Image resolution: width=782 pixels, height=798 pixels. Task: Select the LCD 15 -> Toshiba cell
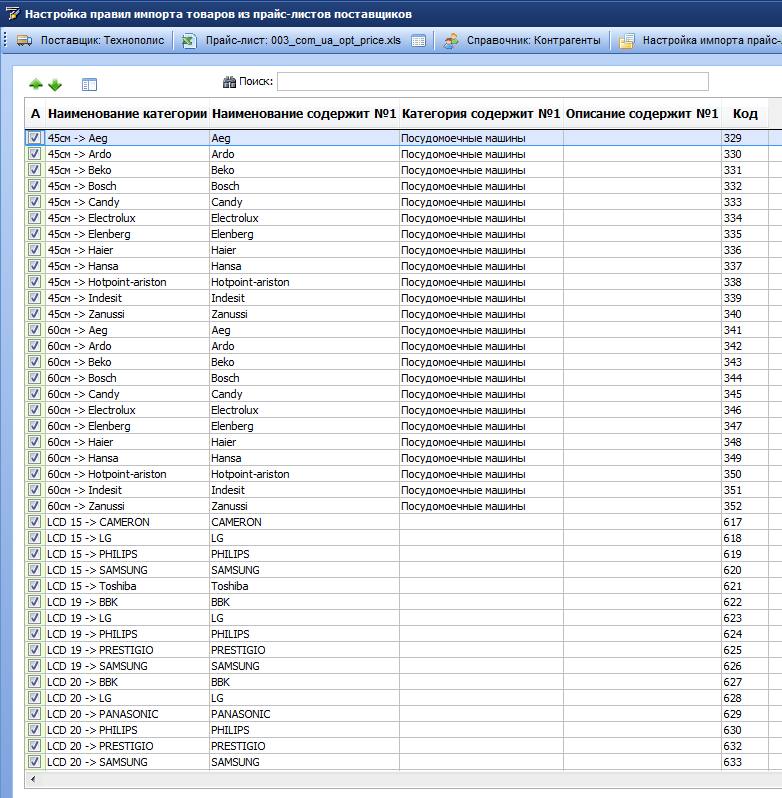127,586
